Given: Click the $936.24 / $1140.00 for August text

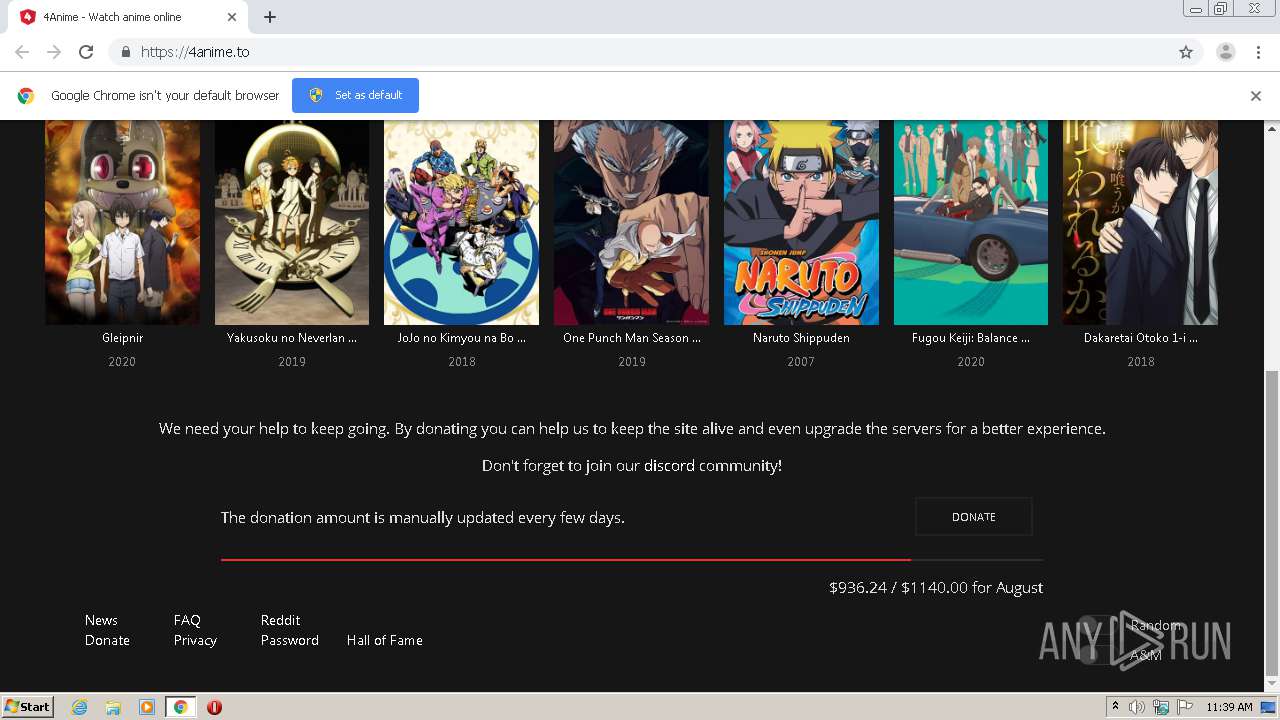Looking at the screenshot, I should (x=936, y=588).
